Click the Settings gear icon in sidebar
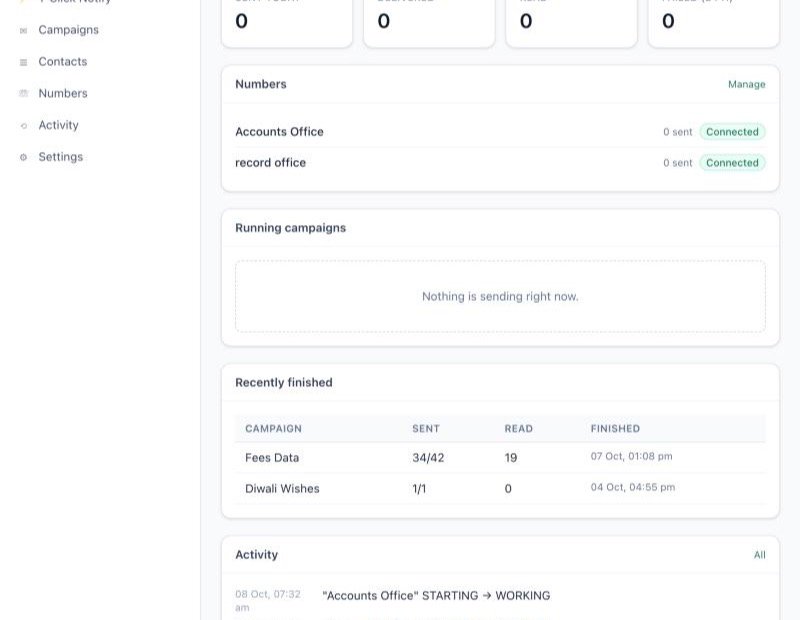 point(23,157)
